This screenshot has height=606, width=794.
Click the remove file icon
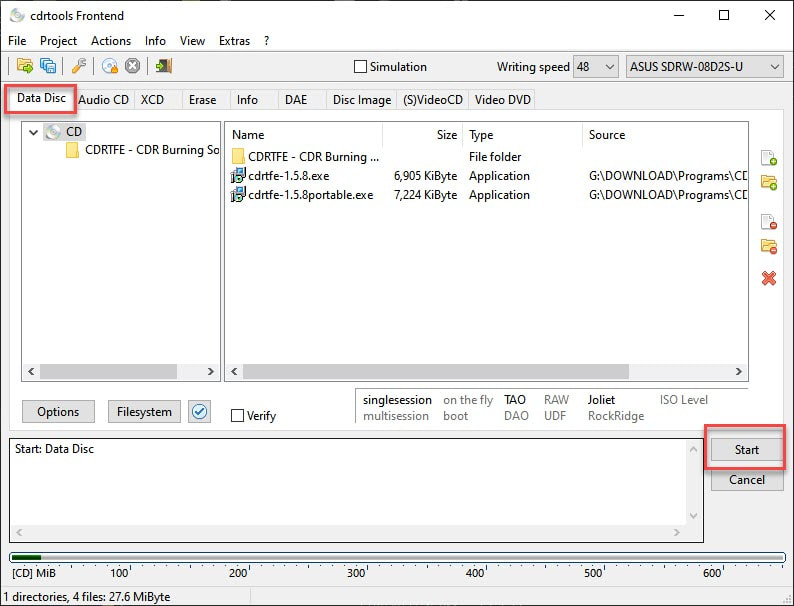click(x=769, y=222)
